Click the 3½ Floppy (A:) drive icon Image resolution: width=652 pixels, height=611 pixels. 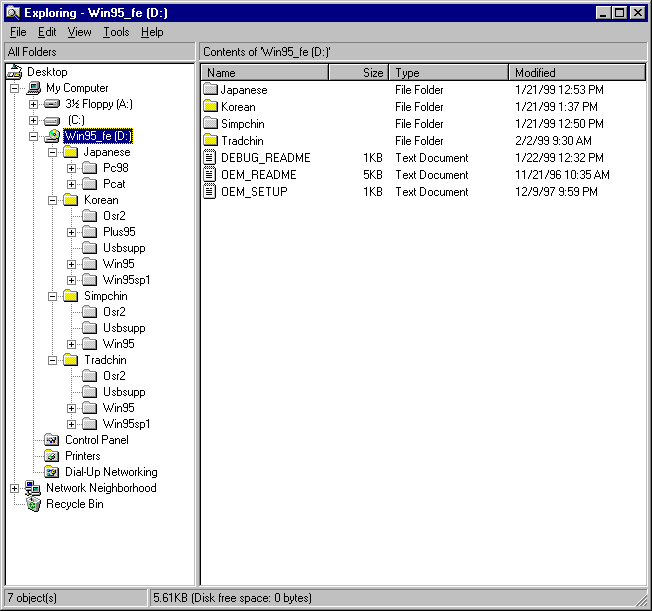pos(52,104)
